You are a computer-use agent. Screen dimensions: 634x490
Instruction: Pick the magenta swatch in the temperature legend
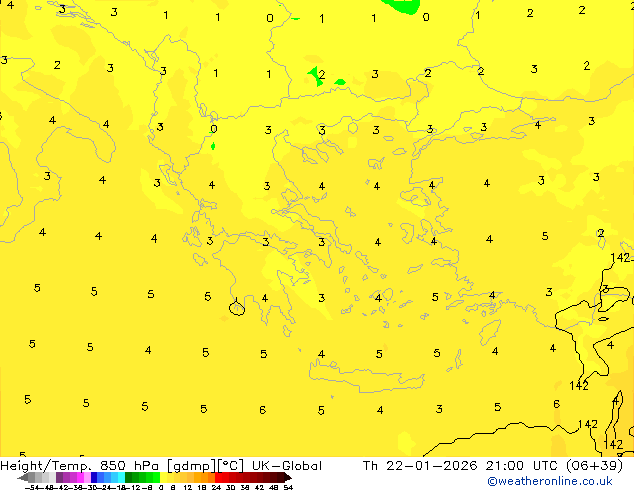80,477
